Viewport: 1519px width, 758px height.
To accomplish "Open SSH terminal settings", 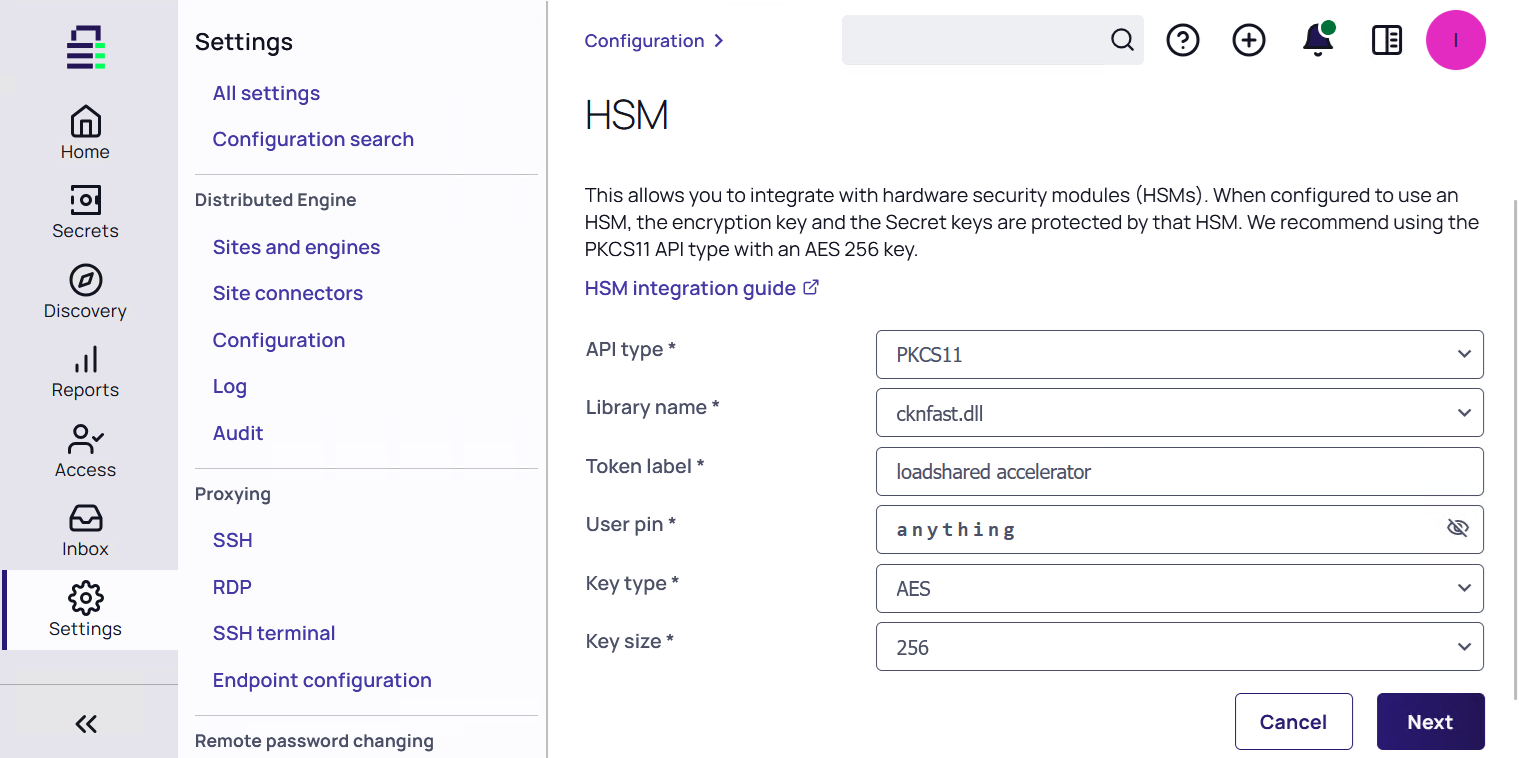I will coord(274,633).
